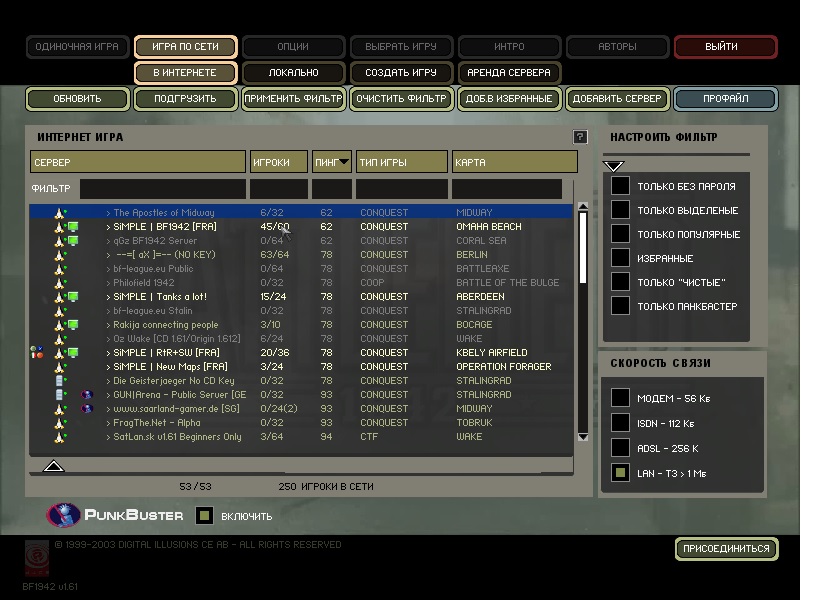Click penguin icon beside Oz Wake server
The image size is (819, 600).
point(60,339)
